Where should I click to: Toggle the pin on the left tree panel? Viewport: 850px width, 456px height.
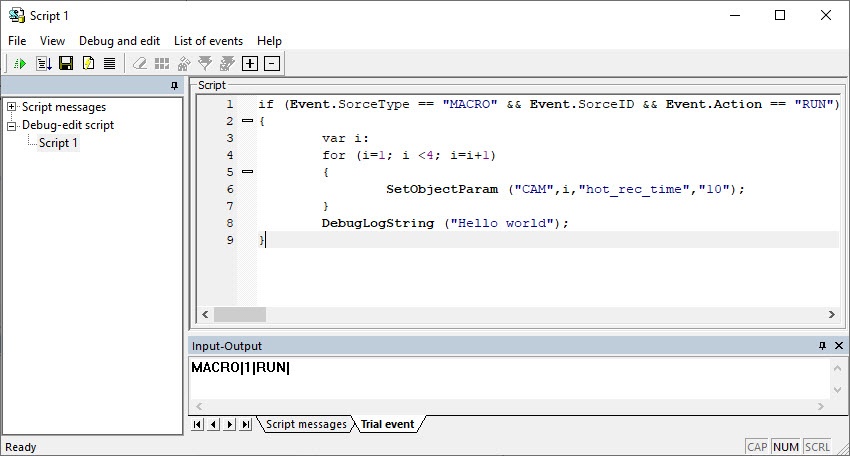click(174, 86)
